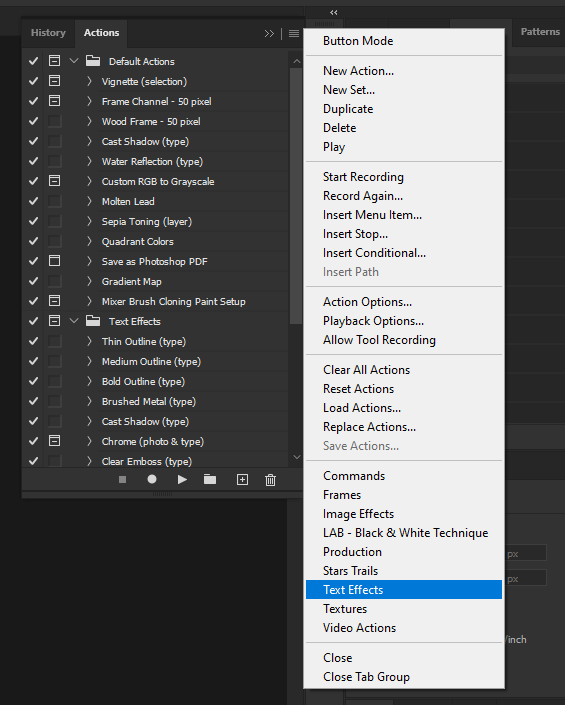Click scroll up arrow in Actions list
This screenshot has width=565, height=705.
(x=297, y=61)
